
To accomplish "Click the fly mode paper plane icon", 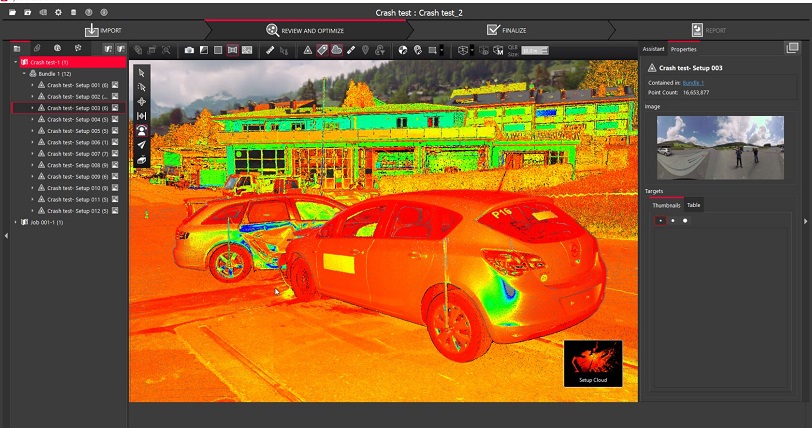I will (141, 145).
